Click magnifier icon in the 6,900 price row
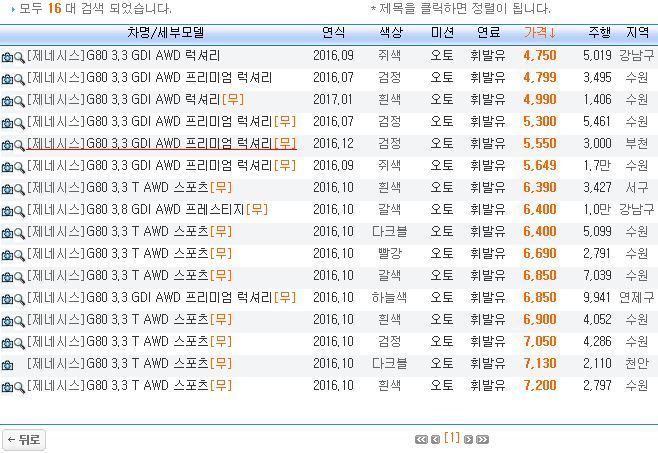Image resolution: width=658 pixels, height=453 pixels. click(19, 322)
